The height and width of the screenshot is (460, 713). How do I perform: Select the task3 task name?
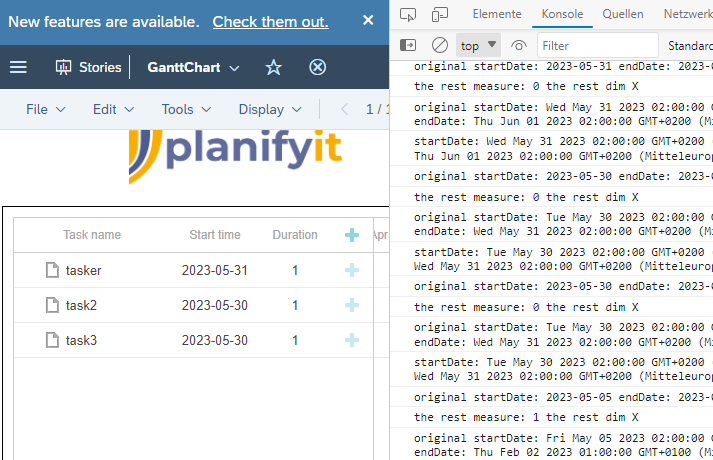point(81,340)
